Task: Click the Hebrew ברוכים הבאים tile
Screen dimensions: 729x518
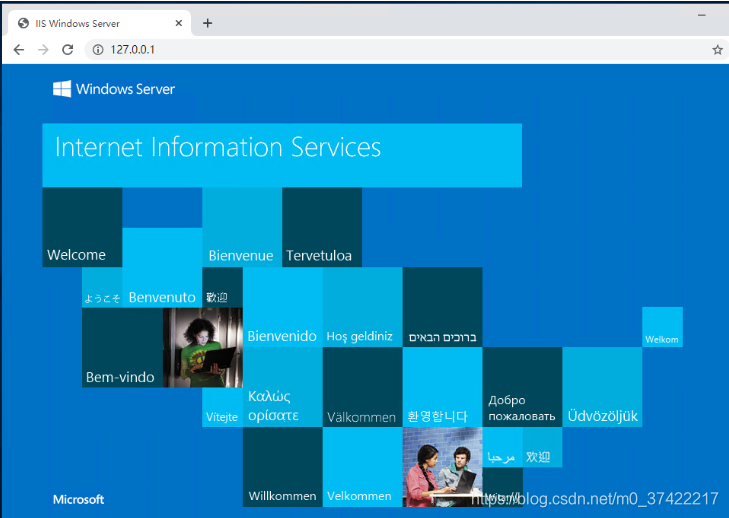Action: click(443, 307)
